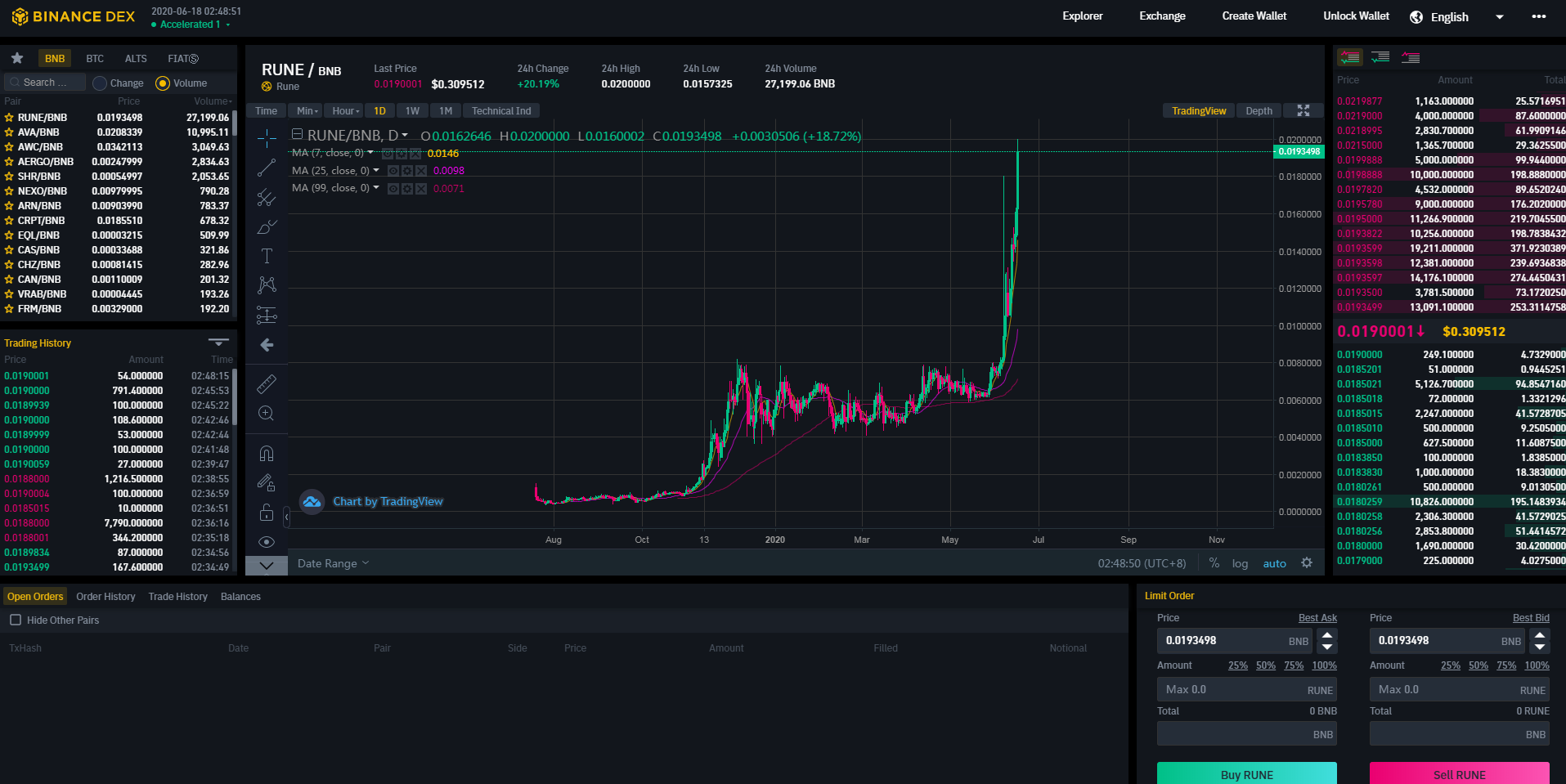
Task: Click the buy price input field
Action: [1234, 641]
